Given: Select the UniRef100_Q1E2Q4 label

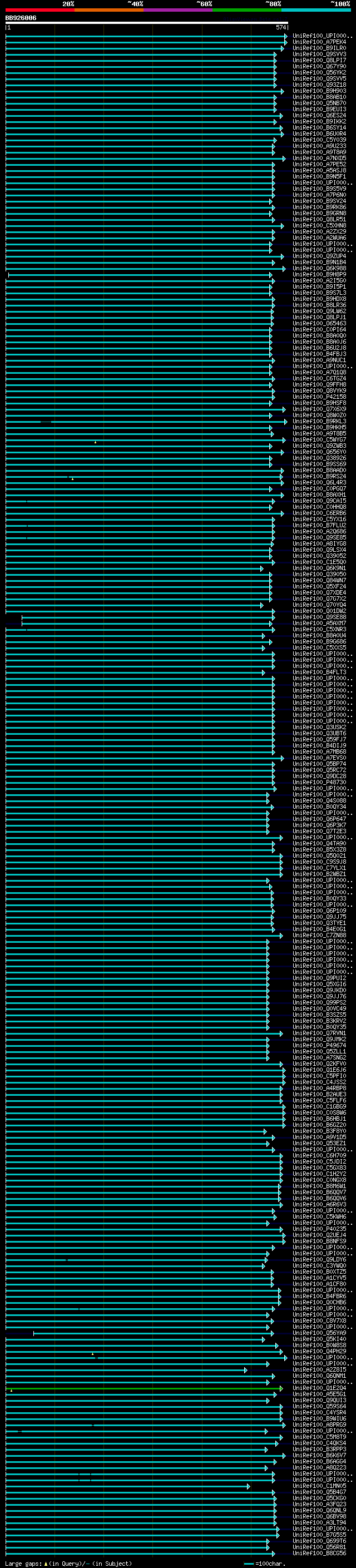Looking at the screenshot, I should (319, 1388).
